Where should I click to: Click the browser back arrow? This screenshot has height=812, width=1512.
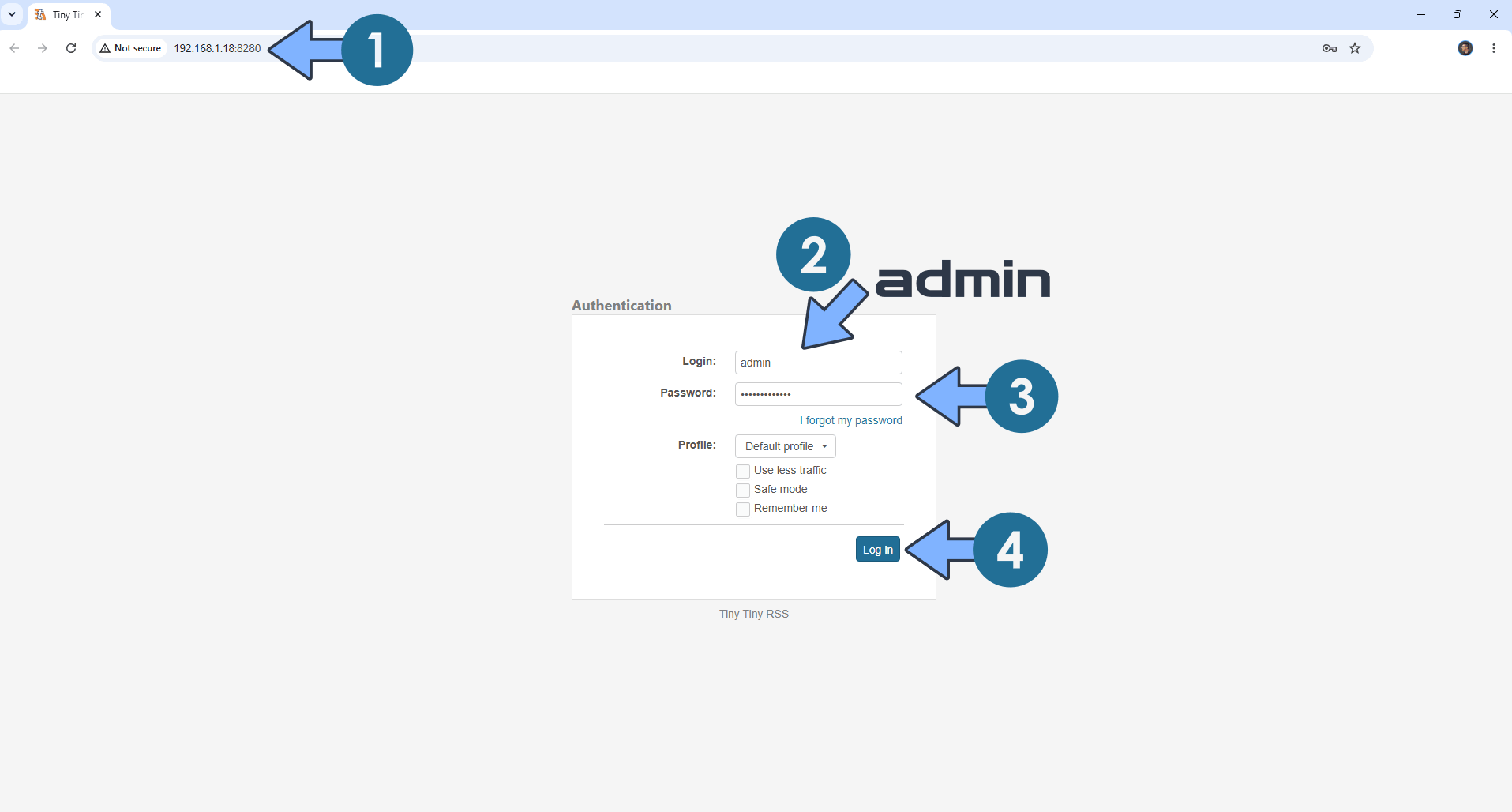(x=14, y=48)
